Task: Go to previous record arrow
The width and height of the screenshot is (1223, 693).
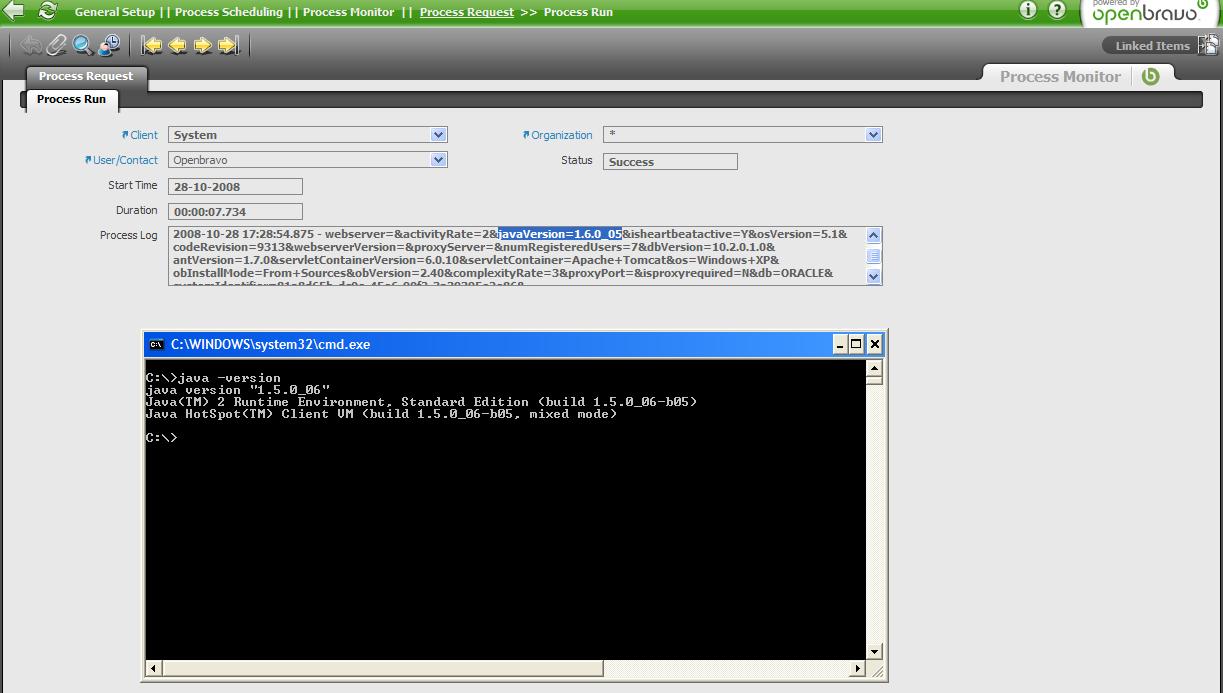Action: (x=178, y=45)
